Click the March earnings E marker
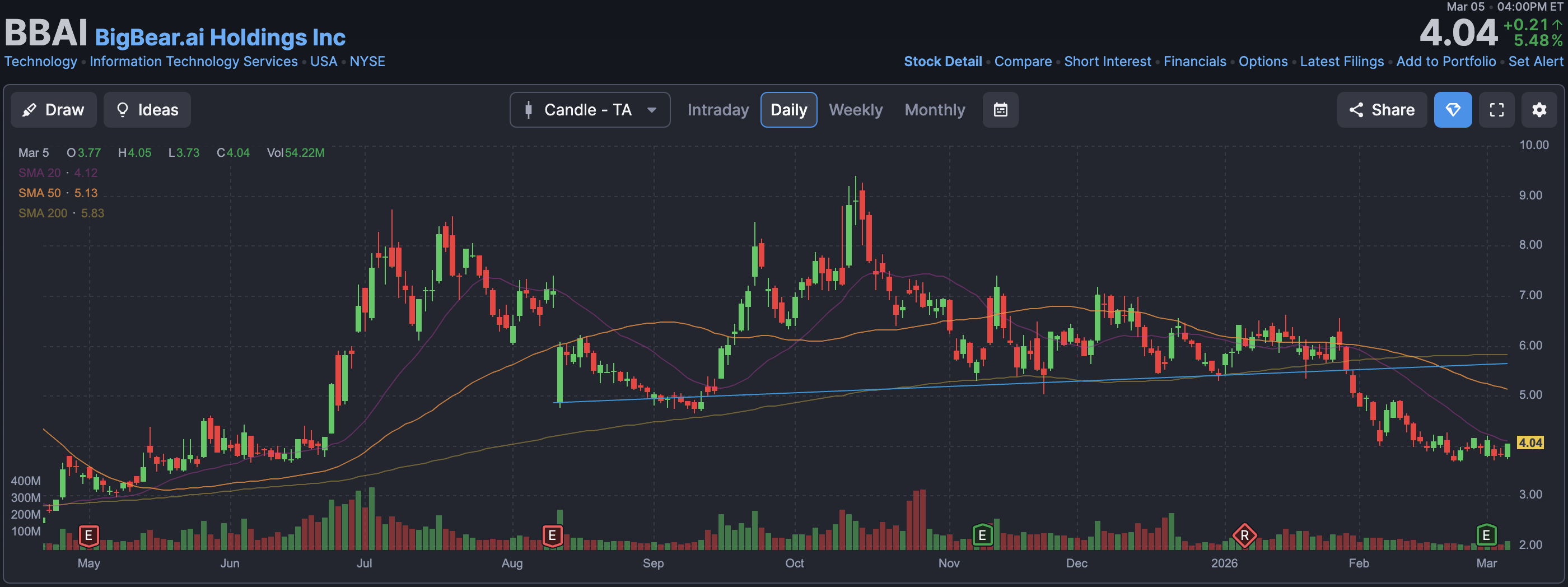This screenshot has height=587, width=1568. click(1486, 535)
